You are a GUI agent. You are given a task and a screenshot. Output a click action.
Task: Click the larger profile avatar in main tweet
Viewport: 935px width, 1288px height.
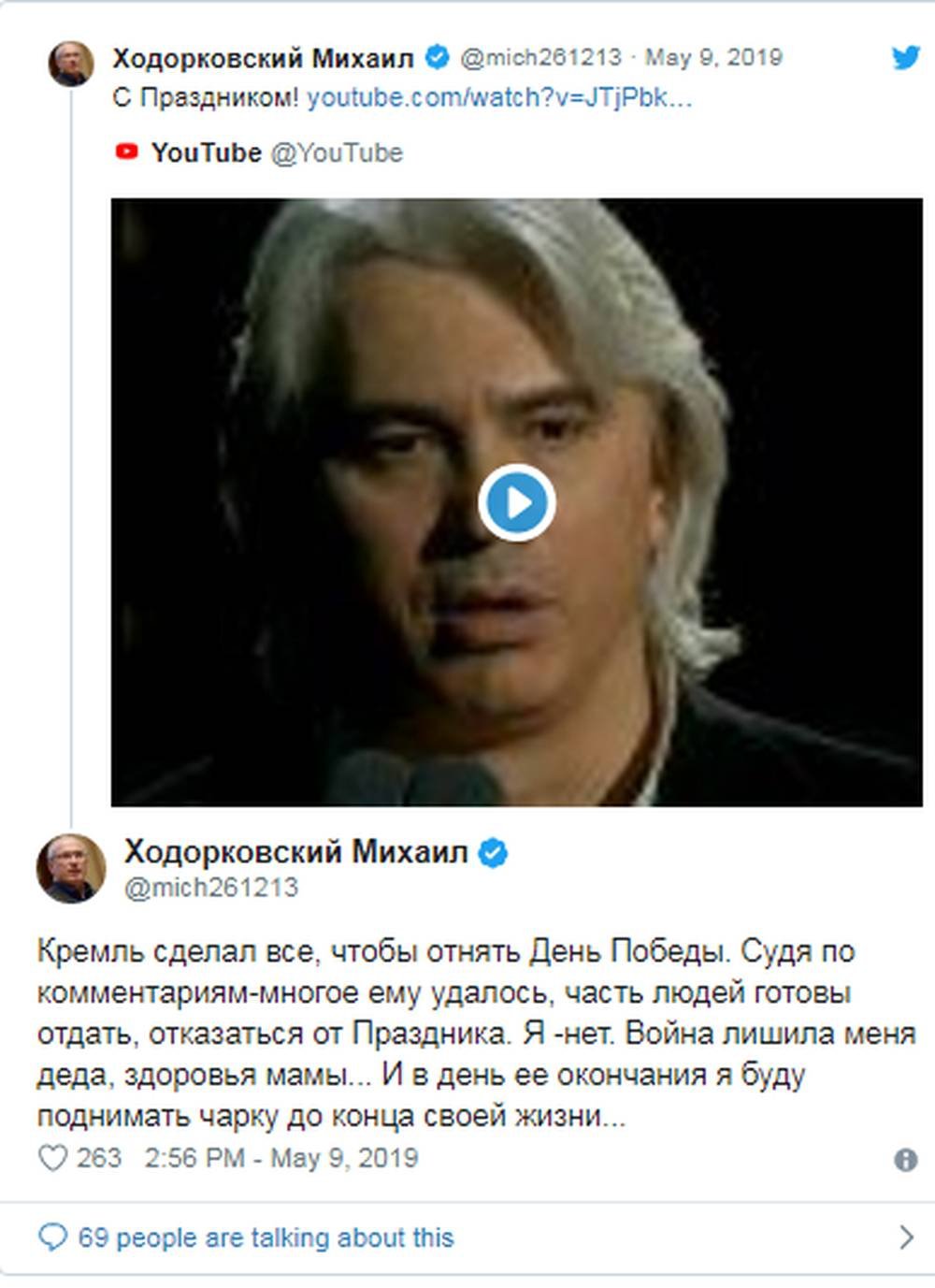(x=71, y=868)
